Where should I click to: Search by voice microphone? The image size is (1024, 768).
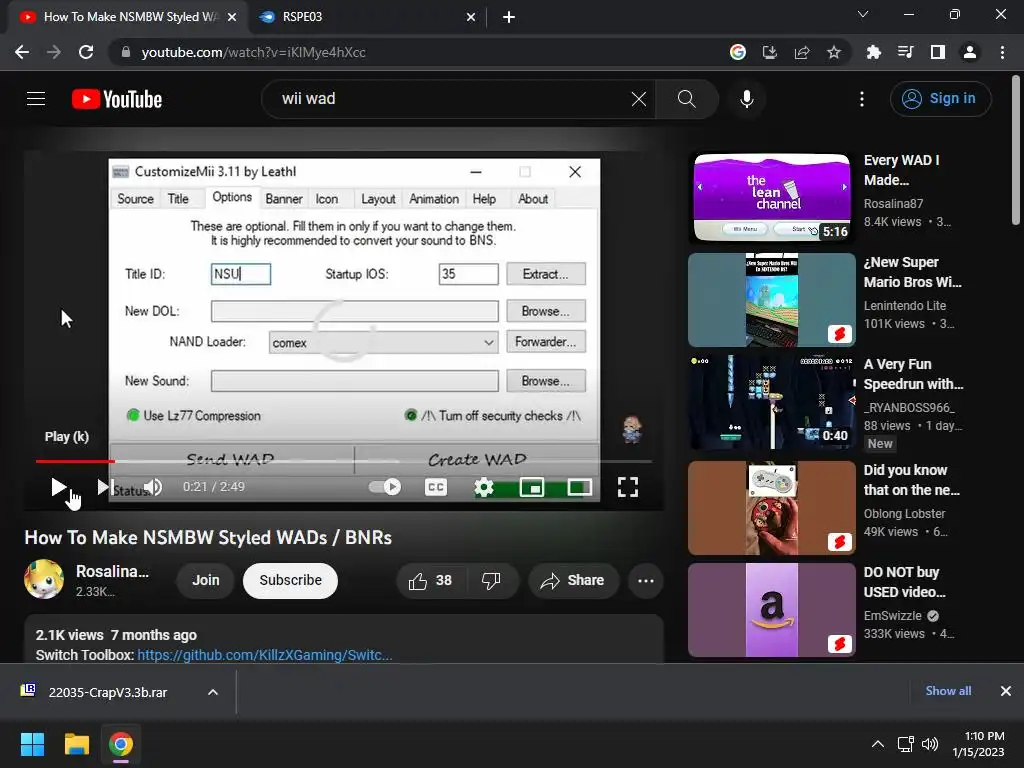[x=746, y=99]
